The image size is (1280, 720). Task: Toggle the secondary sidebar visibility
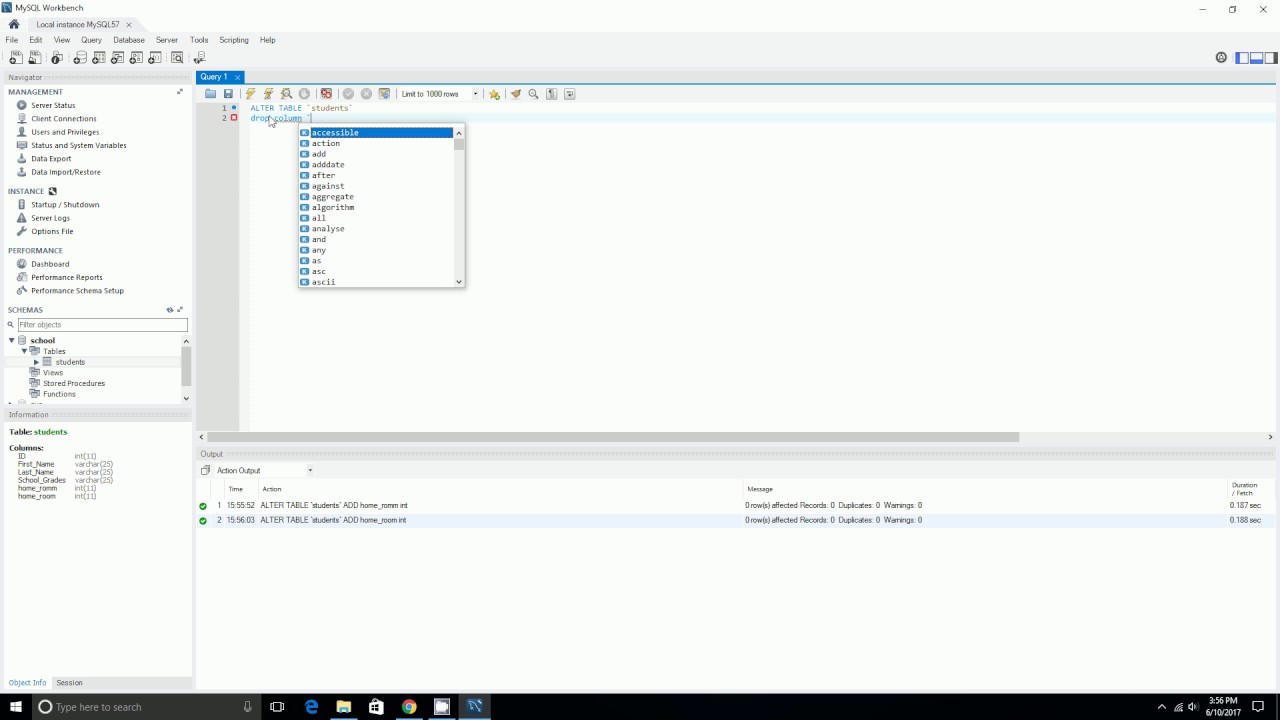1270,58
